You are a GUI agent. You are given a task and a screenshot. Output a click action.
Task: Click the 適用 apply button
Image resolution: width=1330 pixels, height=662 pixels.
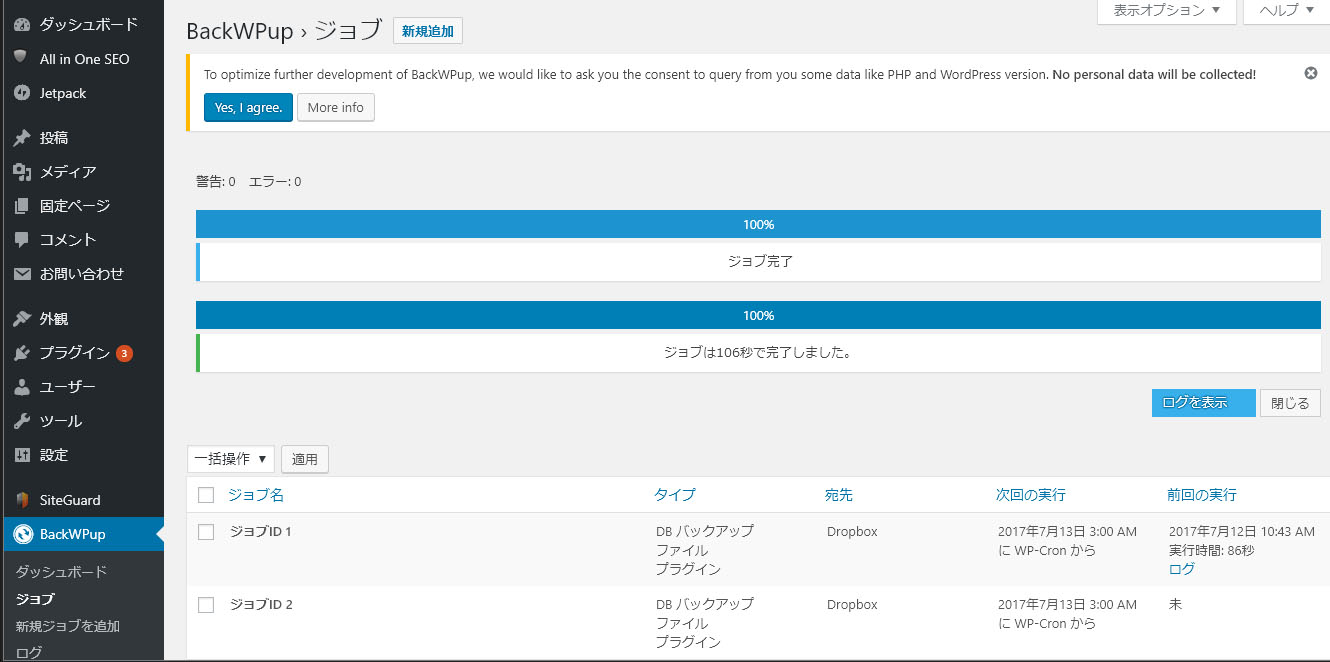click(305, 459)
